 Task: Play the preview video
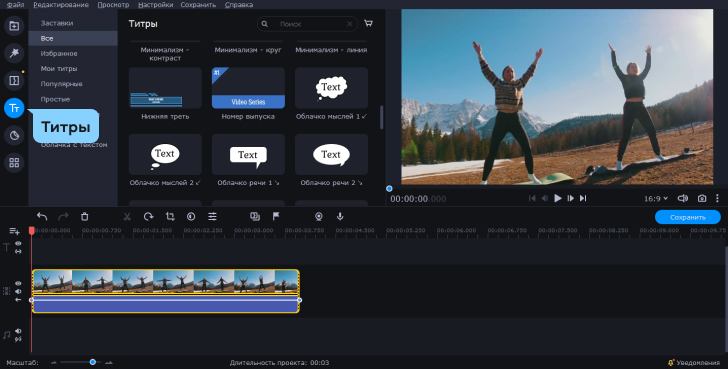click(x=558, y=198)
